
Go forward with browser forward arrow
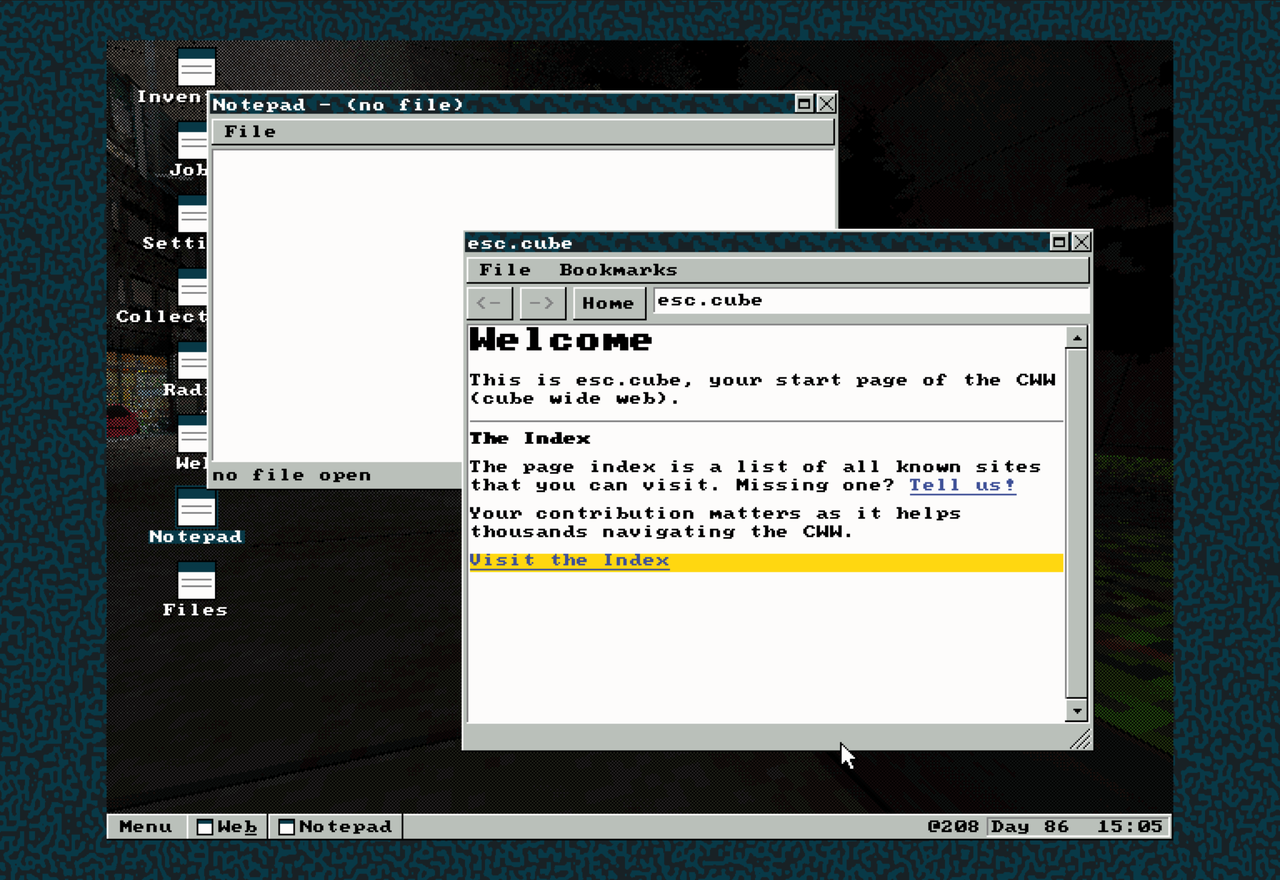click(543, 303)
